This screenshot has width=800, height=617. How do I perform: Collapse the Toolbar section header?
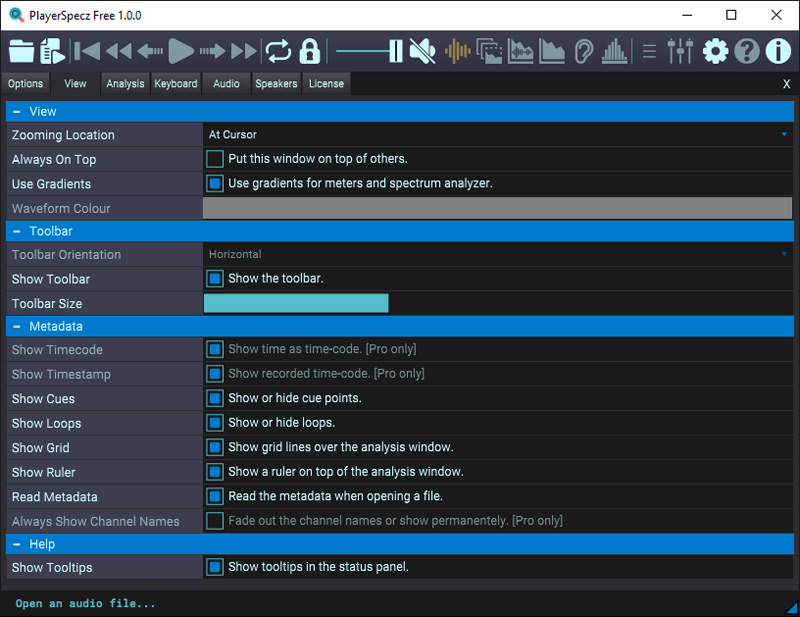[17, 231]
